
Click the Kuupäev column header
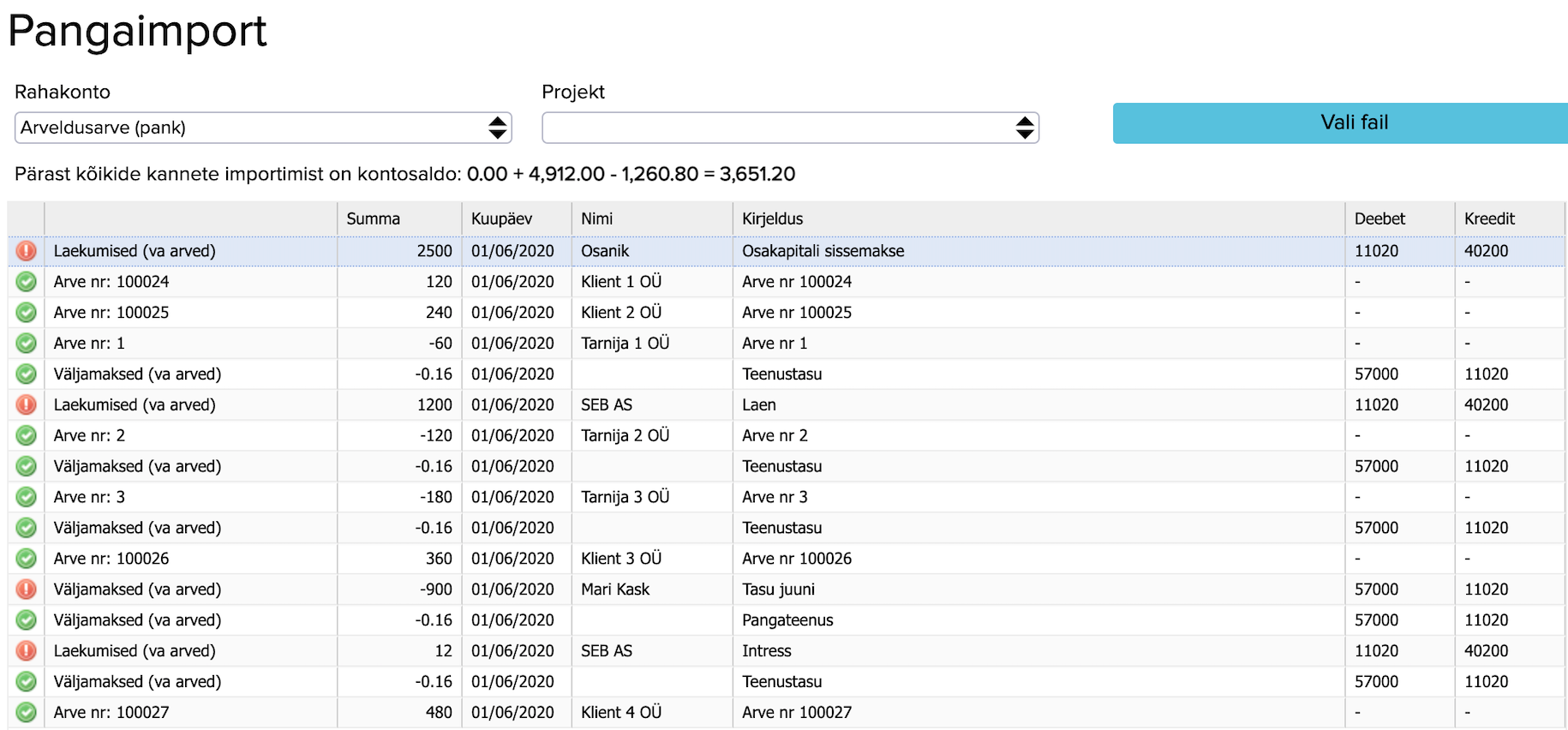click(x=516, y=219)
